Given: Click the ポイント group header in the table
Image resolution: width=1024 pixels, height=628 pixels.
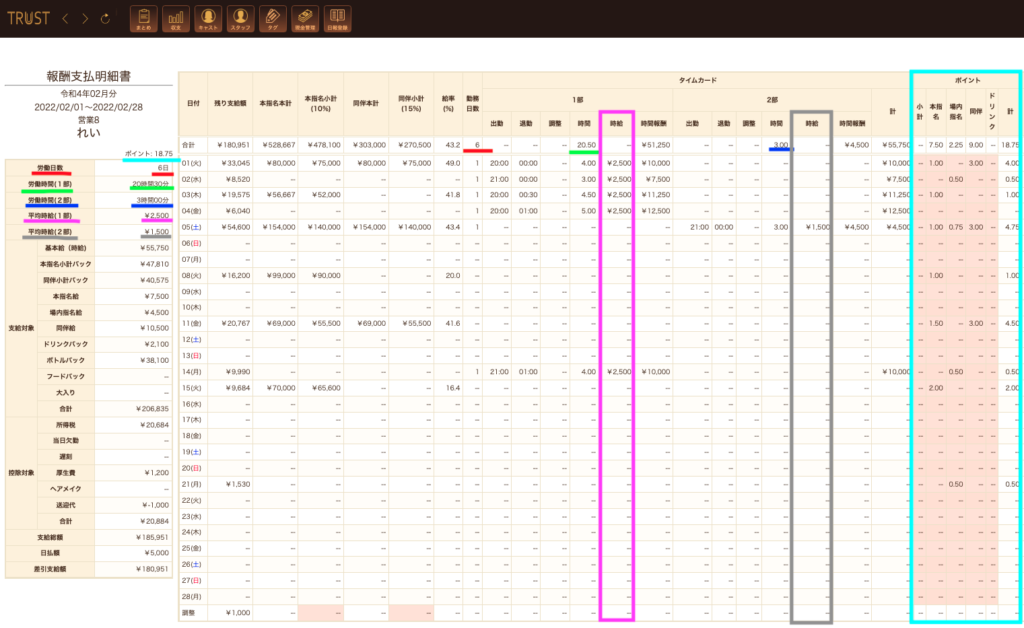Looking at the screenshot, I should pos(967,80).
